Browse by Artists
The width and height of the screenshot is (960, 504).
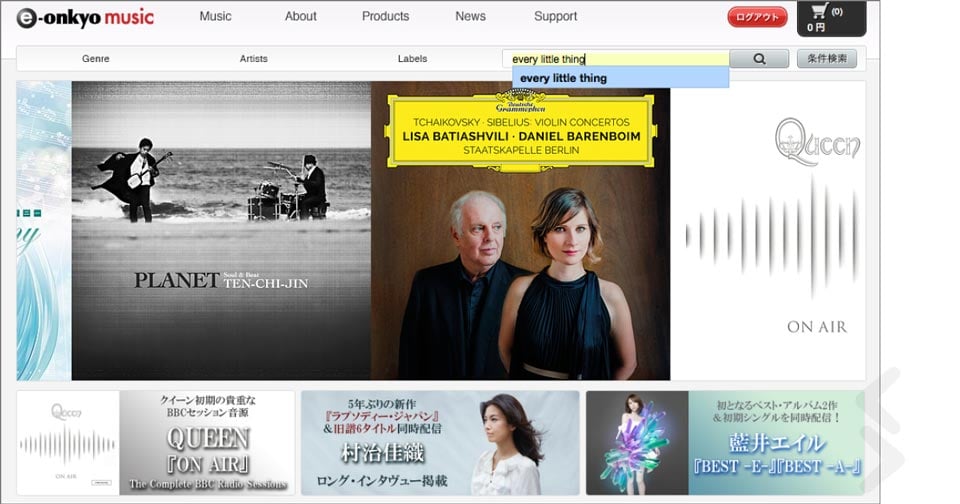(x=253, y=59)
